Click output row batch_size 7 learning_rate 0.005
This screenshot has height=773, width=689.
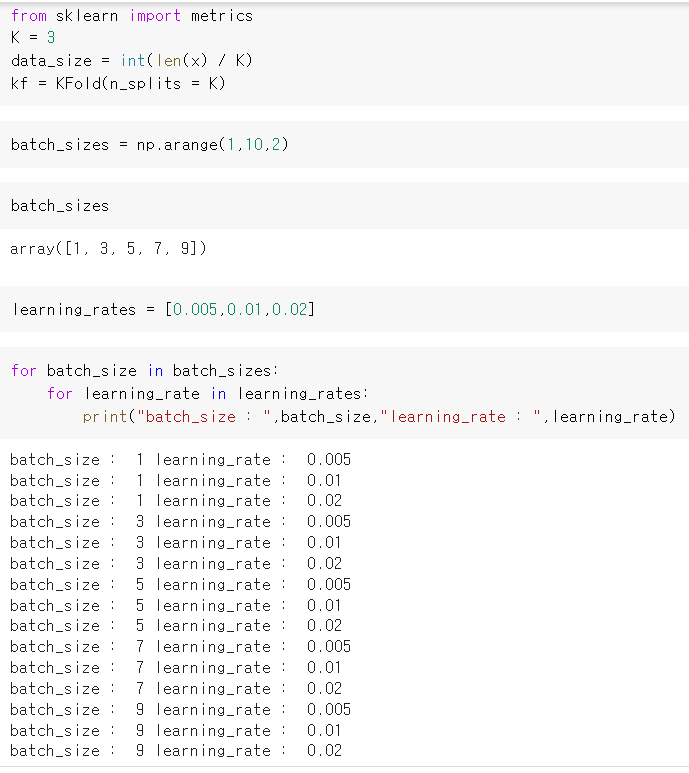180,647
